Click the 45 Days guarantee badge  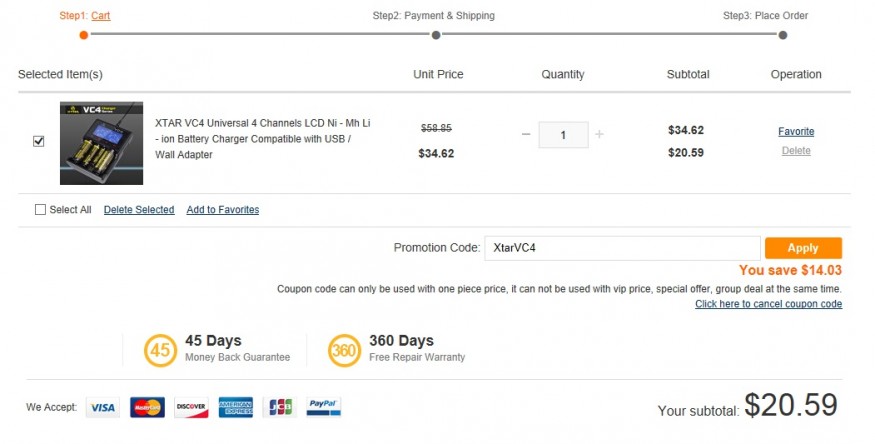pos(160,350)
